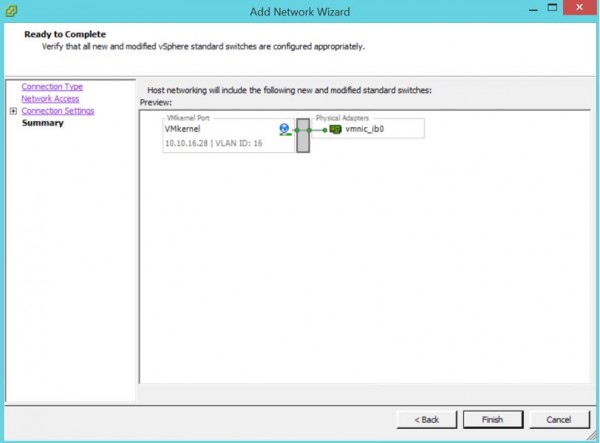Viewport: 600px width, 443px height.
Task: Click the Back button
Action: (x=427, y=420)
